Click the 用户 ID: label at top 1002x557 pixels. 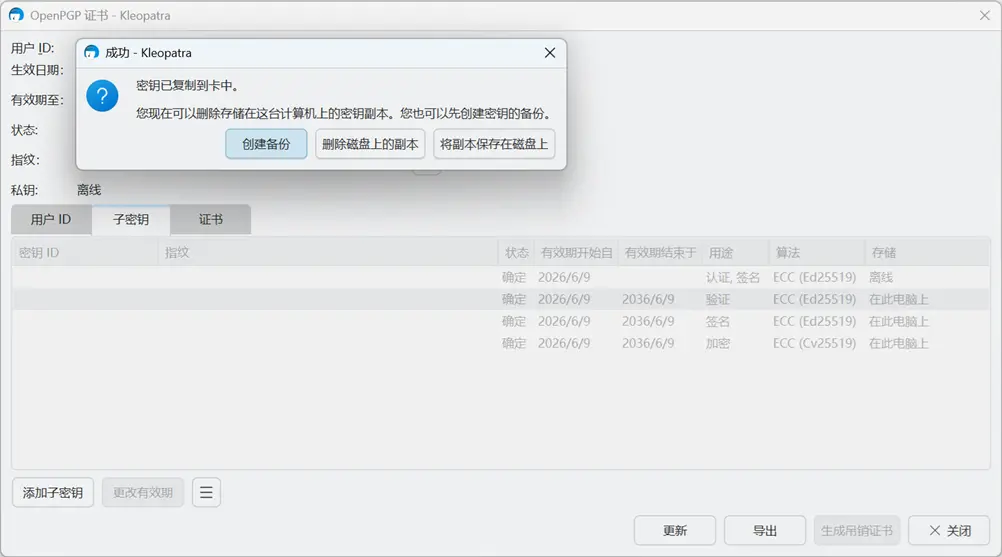pos(33,48)
